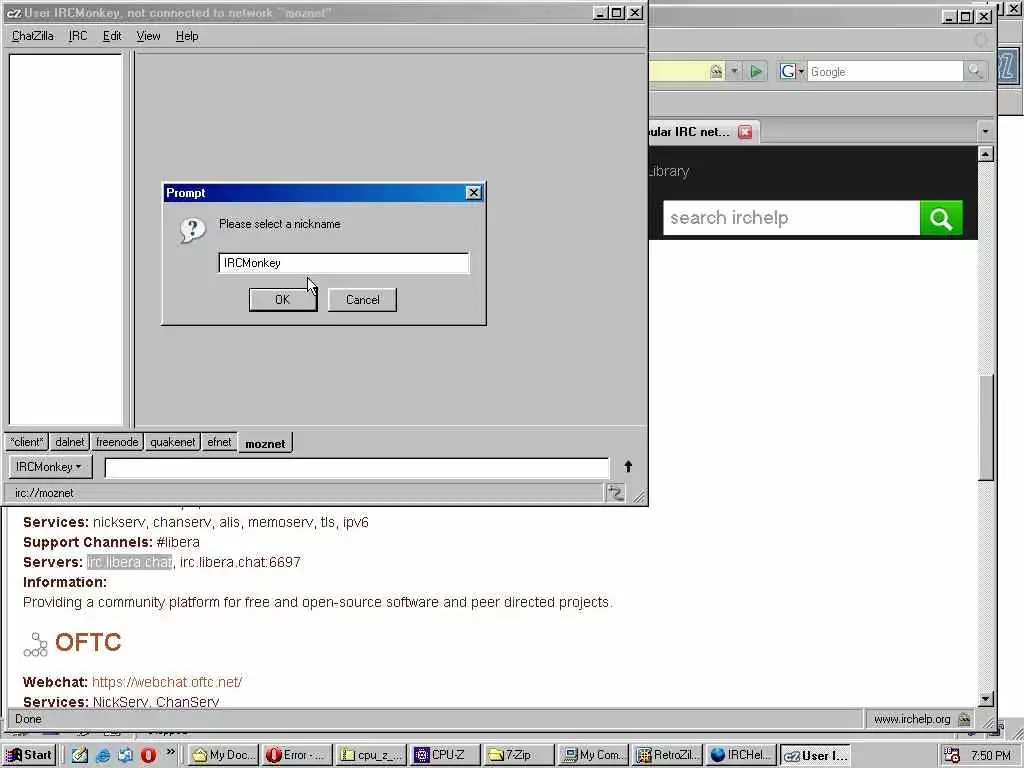
Task: Open the Google search engine dropdown
Action: (792, 71)
